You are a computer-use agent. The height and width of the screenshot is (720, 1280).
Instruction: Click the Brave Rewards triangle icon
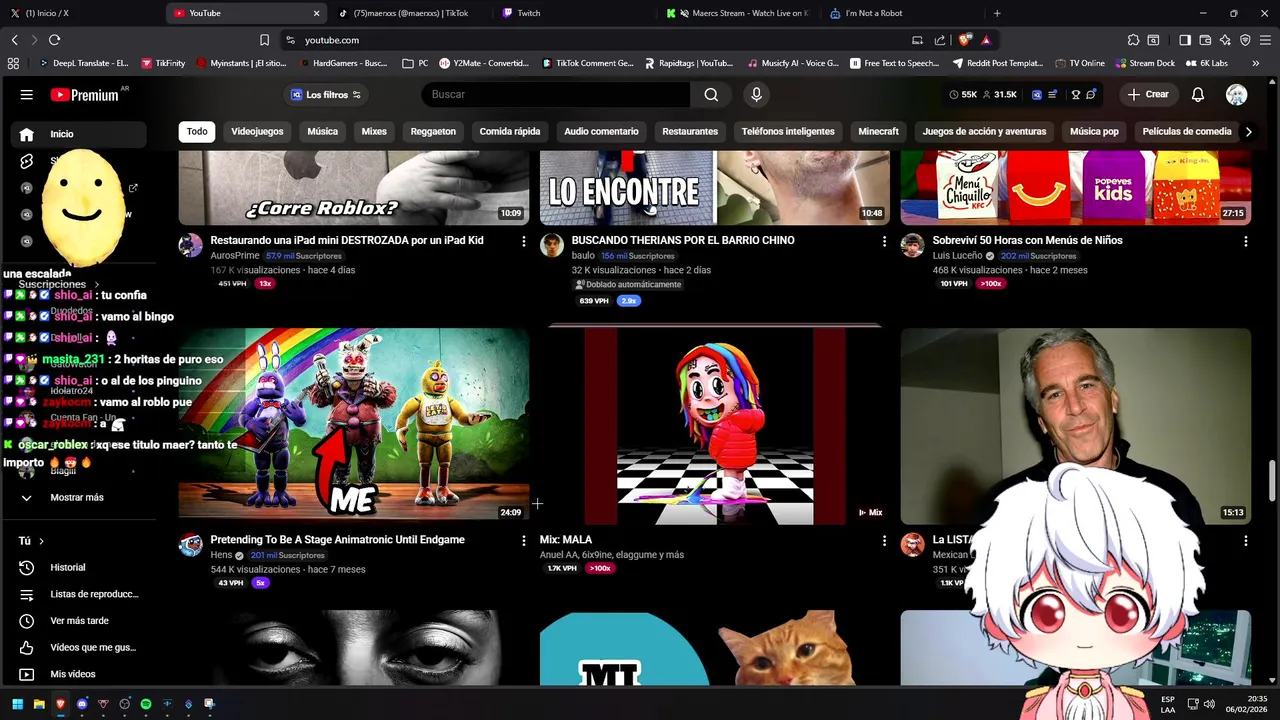pyautogui.click(x=986, y=40)
